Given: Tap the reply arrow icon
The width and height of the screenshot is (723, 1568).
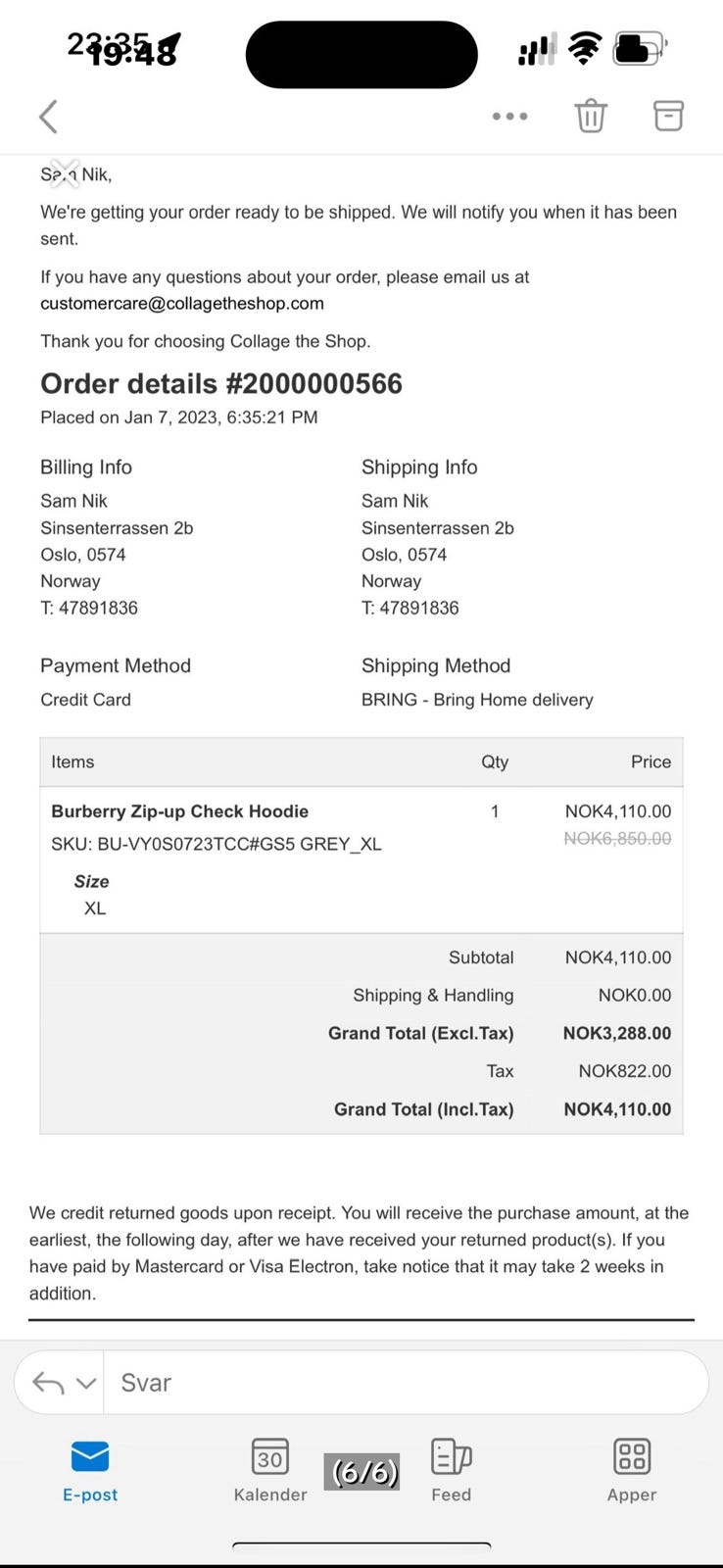Looking at the screenshot, I should pos(48,1383).
